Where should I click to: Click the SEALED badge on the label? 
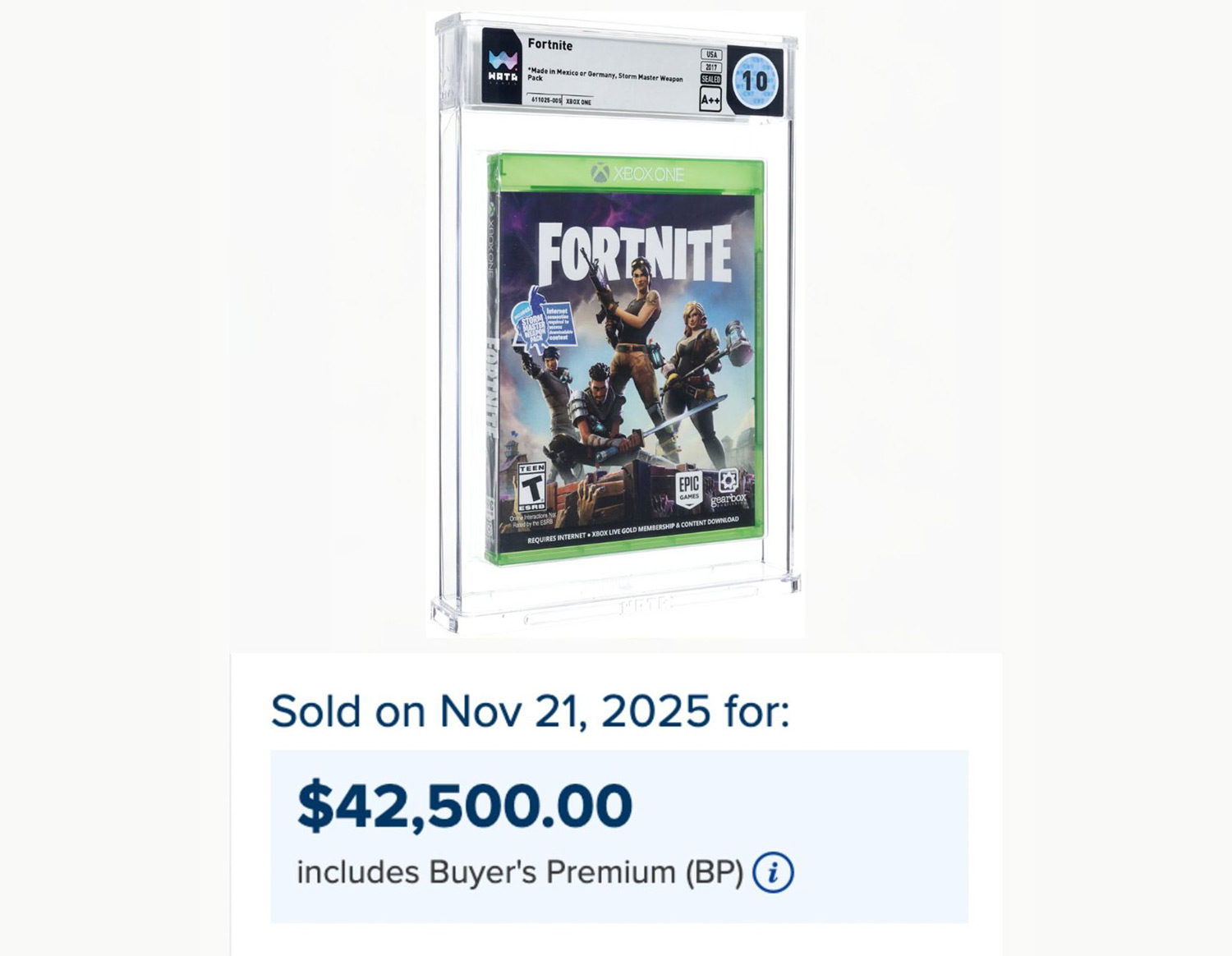710,79
